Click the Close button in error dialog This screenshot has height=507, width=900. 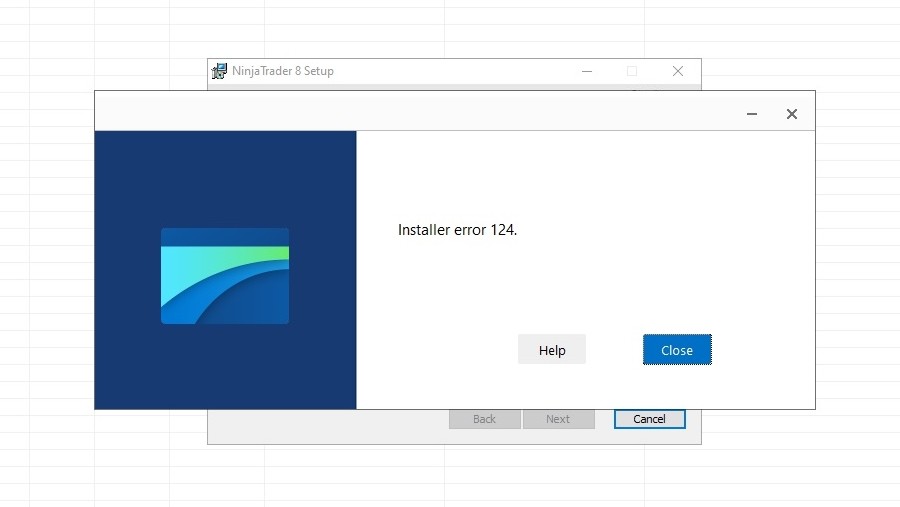(x=677, y=350)
